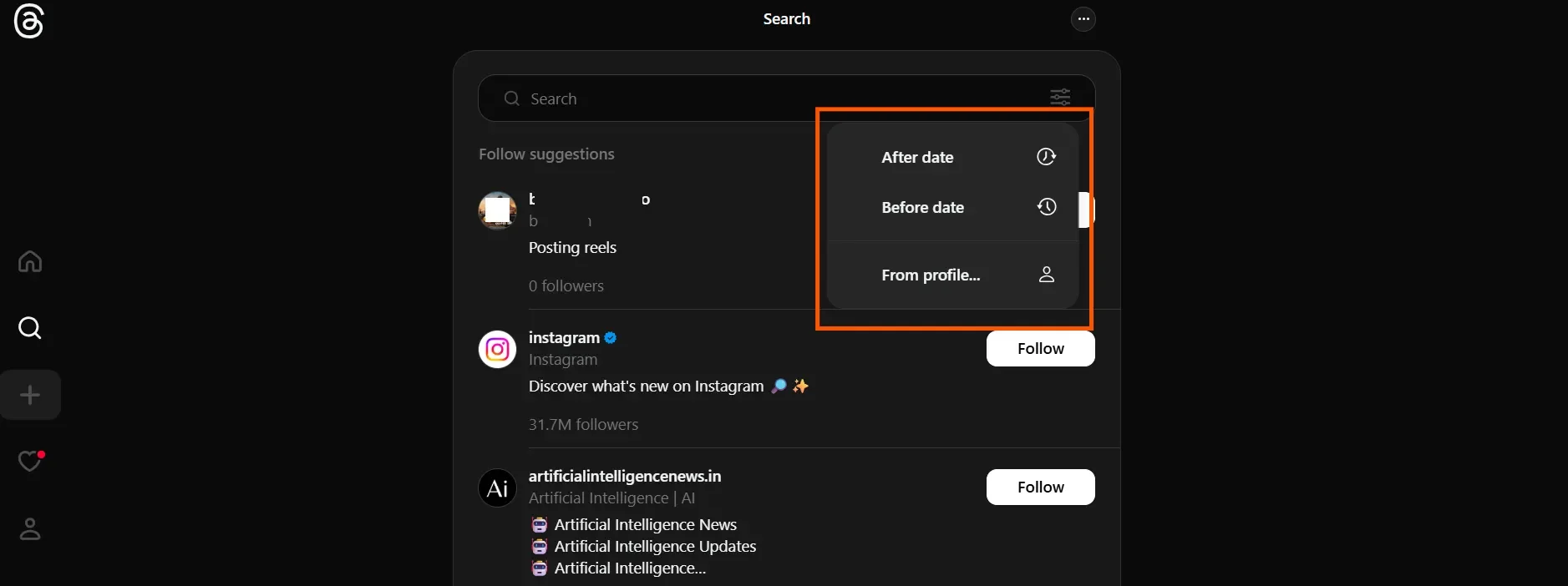Click the magnifier icon inside the search bar
The width and height of the screenshot is (1568, 586).
(511, 99)
